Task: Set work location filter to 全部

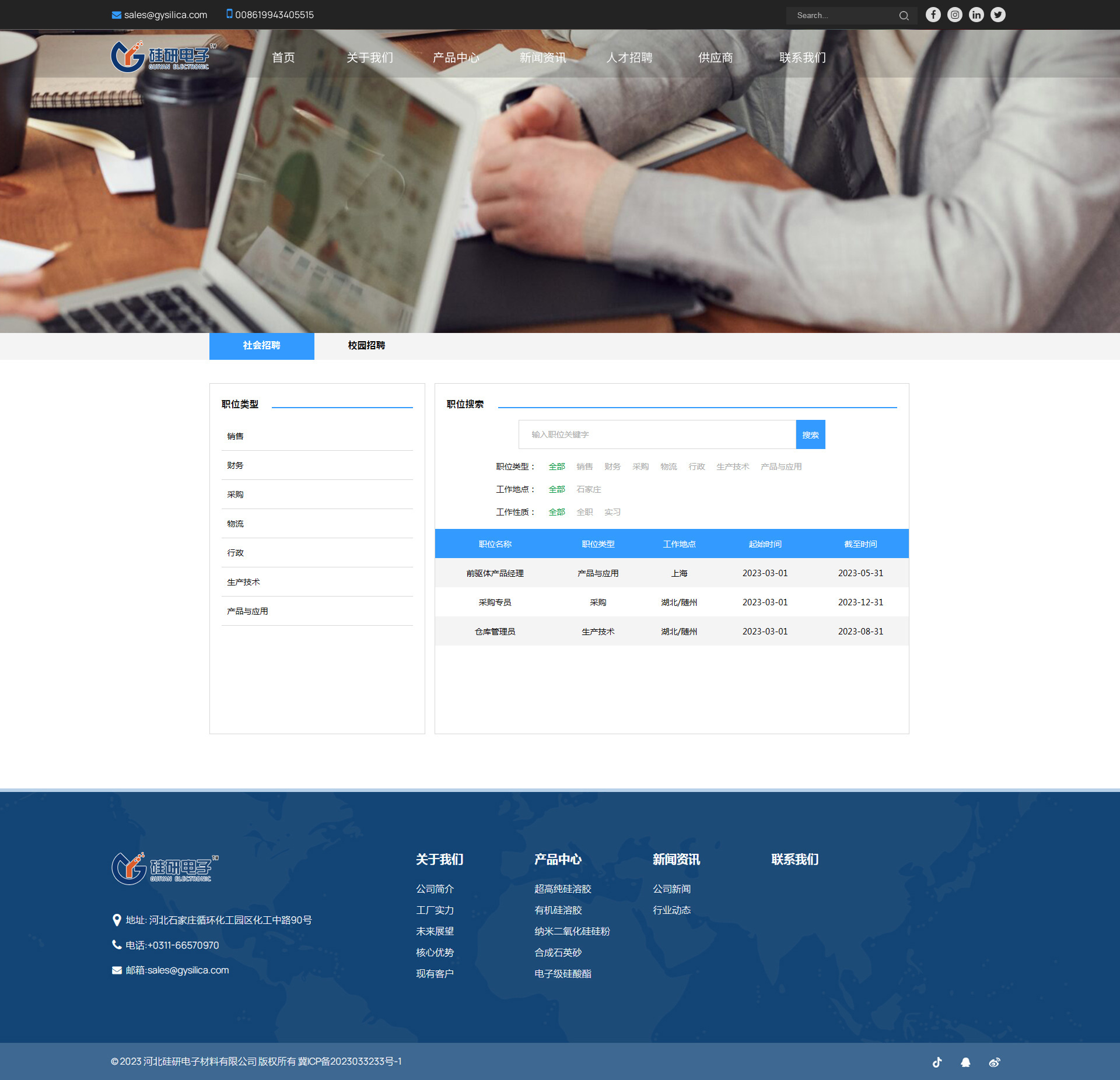Action: (x=557, y=489)
